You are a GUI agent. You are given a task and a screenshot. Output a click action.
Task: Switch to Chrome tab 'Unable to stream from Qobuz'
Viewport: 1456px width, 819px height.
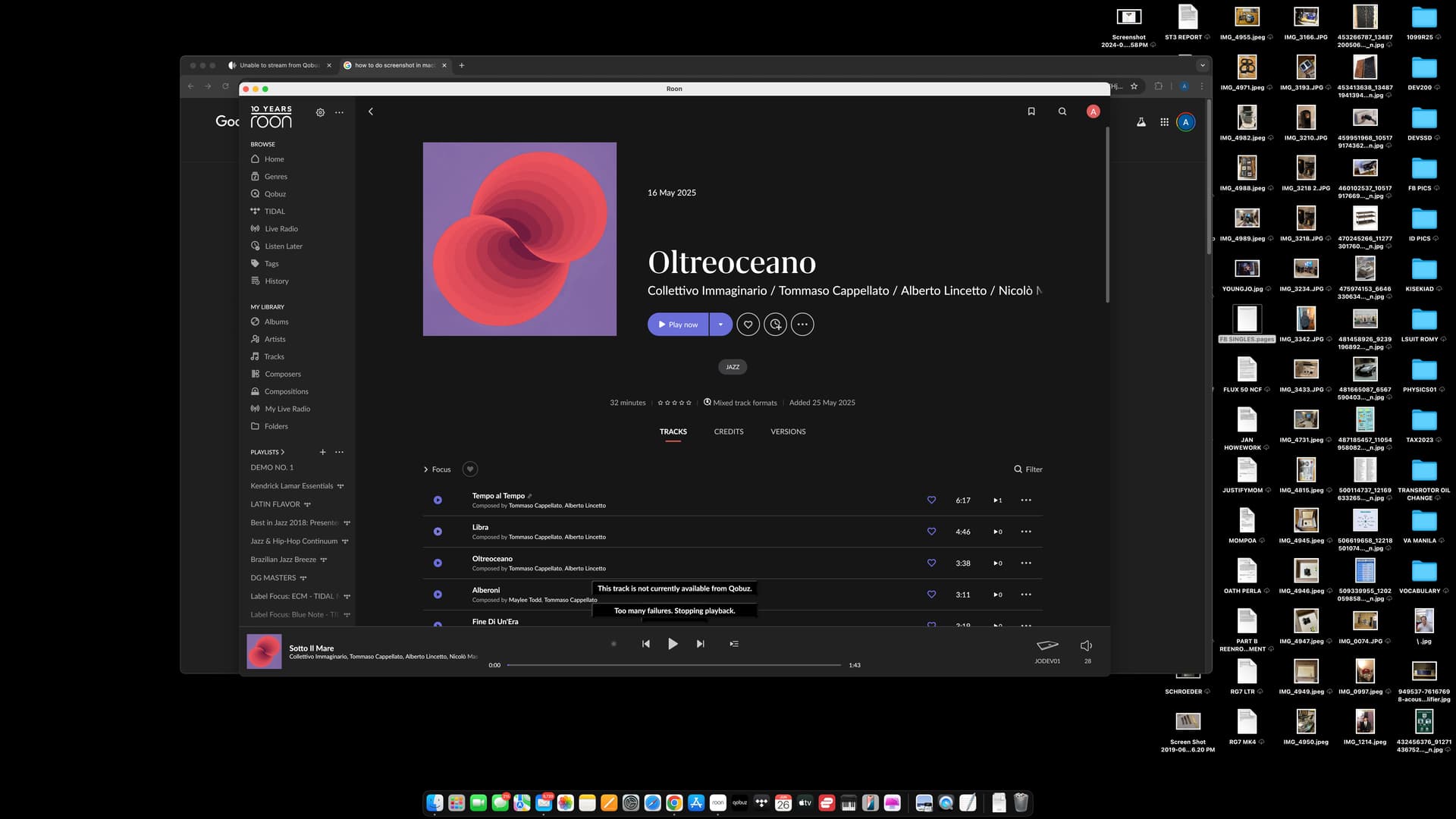click(279, 65)
